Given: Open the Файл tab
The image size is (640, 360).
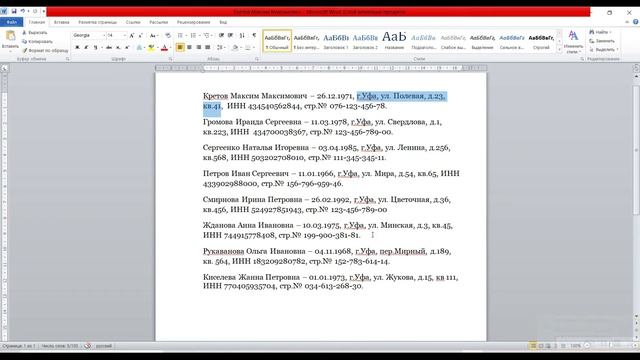Looking at the screenshot, I should (11, 22).
